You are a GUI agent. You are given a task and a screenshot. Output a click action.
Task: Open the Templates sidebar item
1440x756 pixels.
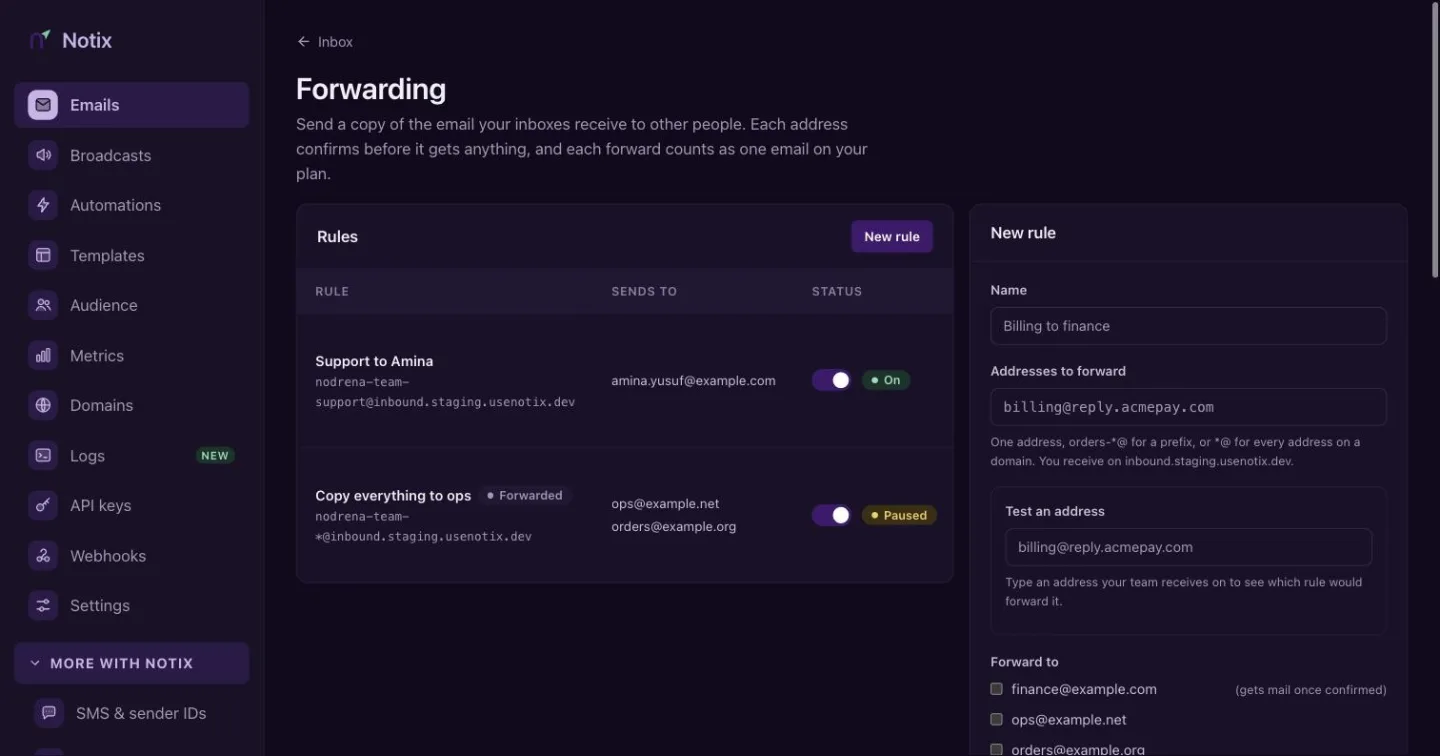coord(131,255)
